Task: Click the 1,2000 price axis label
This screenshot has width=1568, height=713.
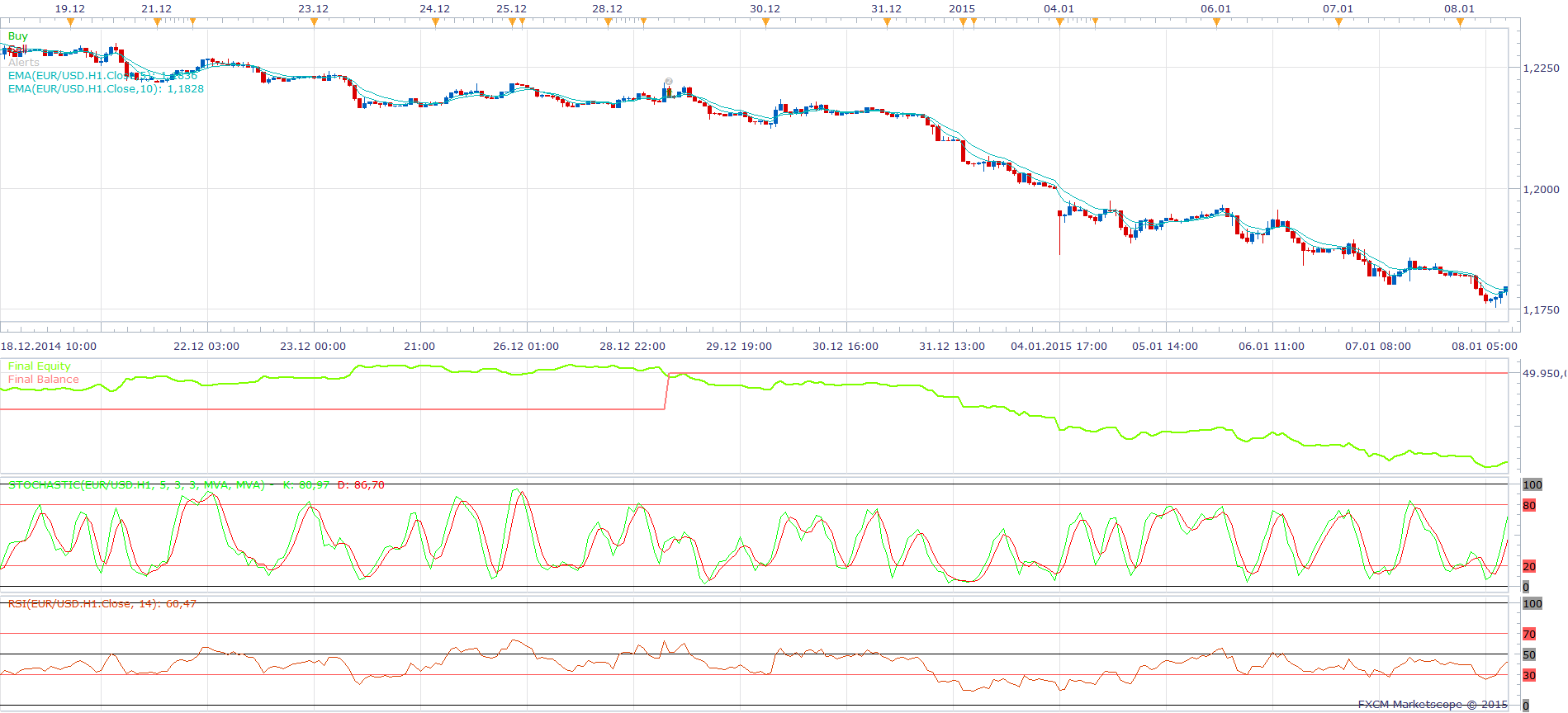Action: [1541, 189]
